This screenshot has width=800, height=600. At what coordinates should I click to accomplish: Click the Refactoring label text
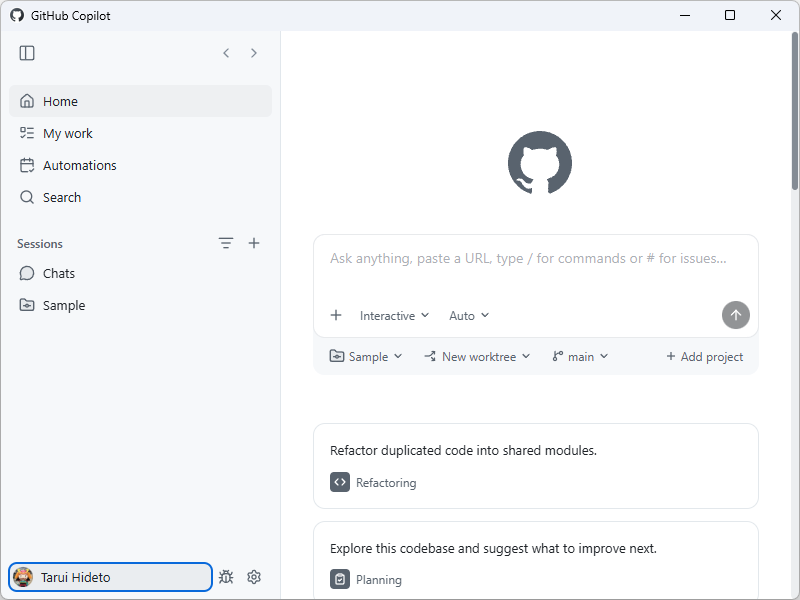(x=386, y=483)
